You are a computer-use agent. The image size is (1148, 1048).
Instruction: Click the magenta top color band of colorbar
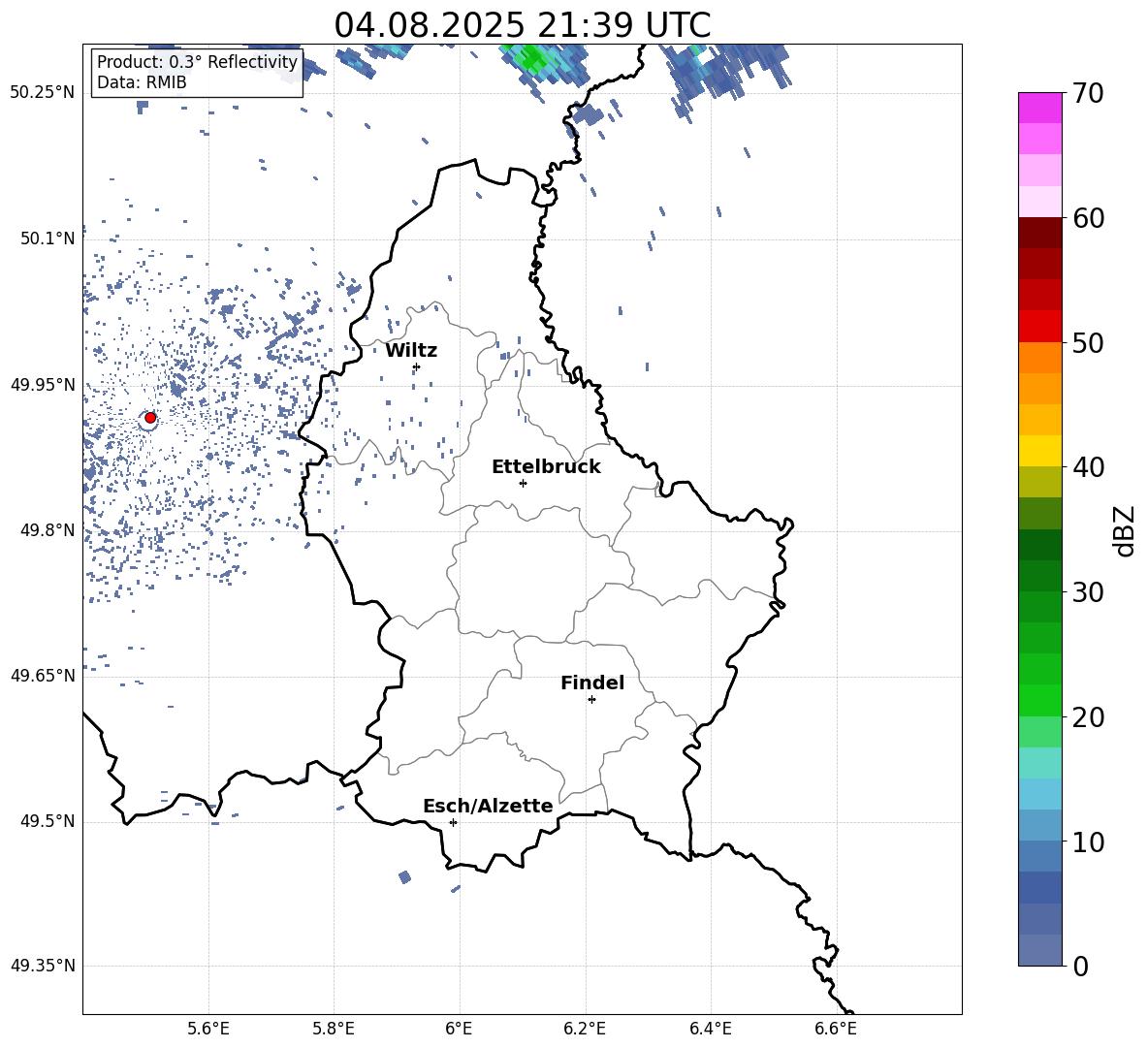pos(1039,108)
